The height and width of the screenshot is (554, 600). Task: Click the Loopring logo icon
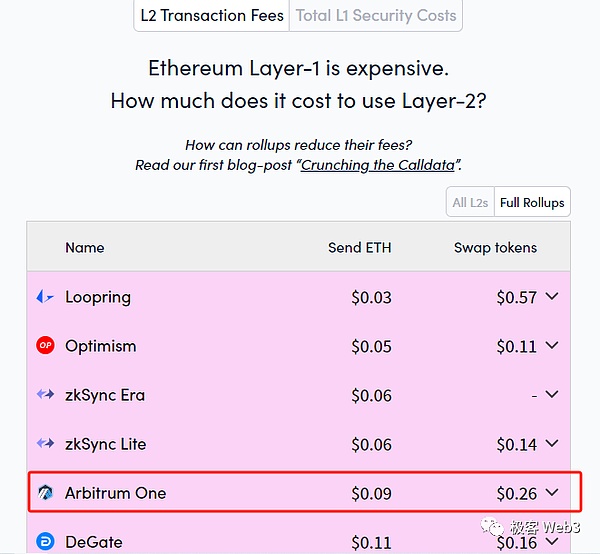(45, 297)
